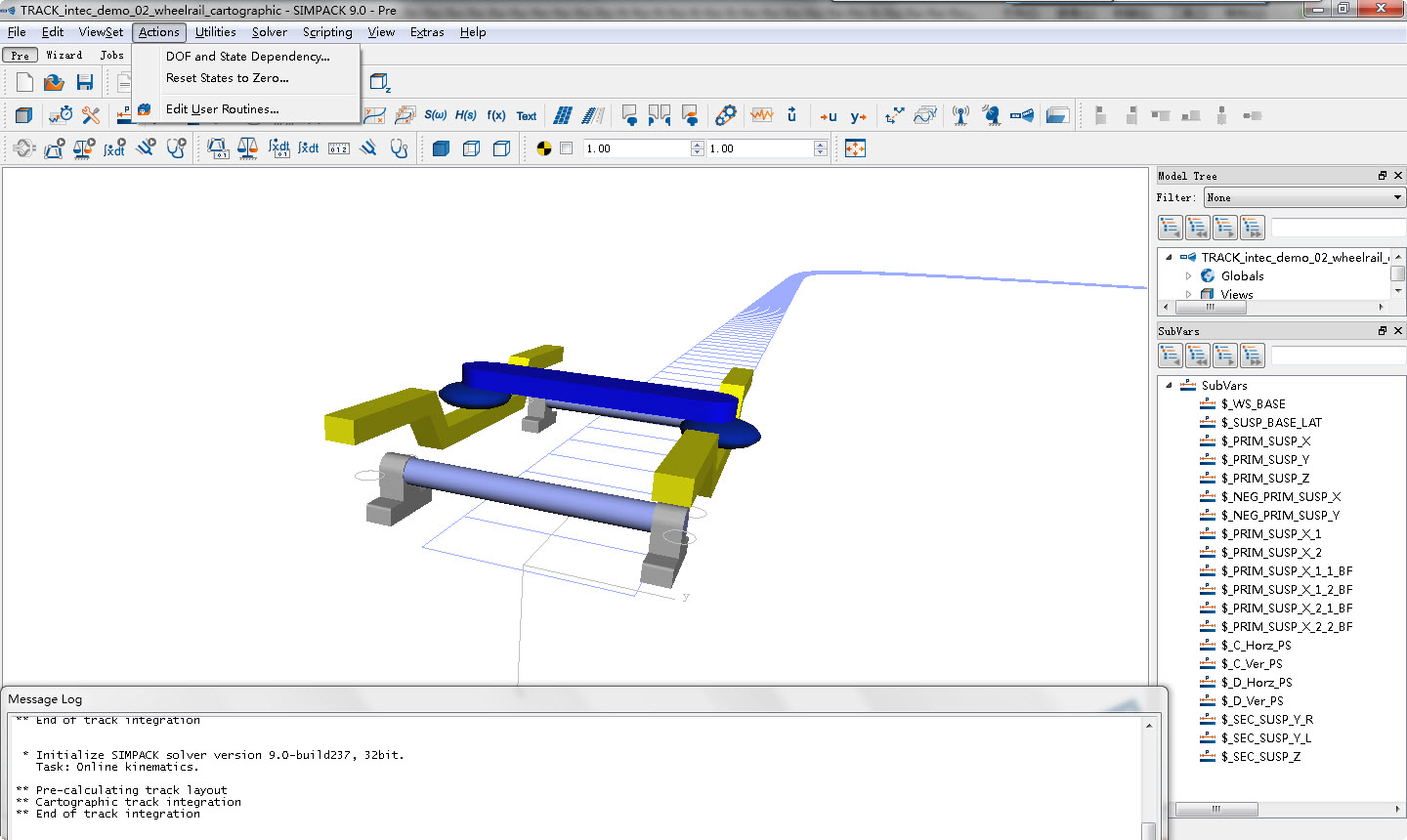This screenshot has width=1407, height=840.
Task: Close the SubVars panel
Action: tap(1398, 331)
